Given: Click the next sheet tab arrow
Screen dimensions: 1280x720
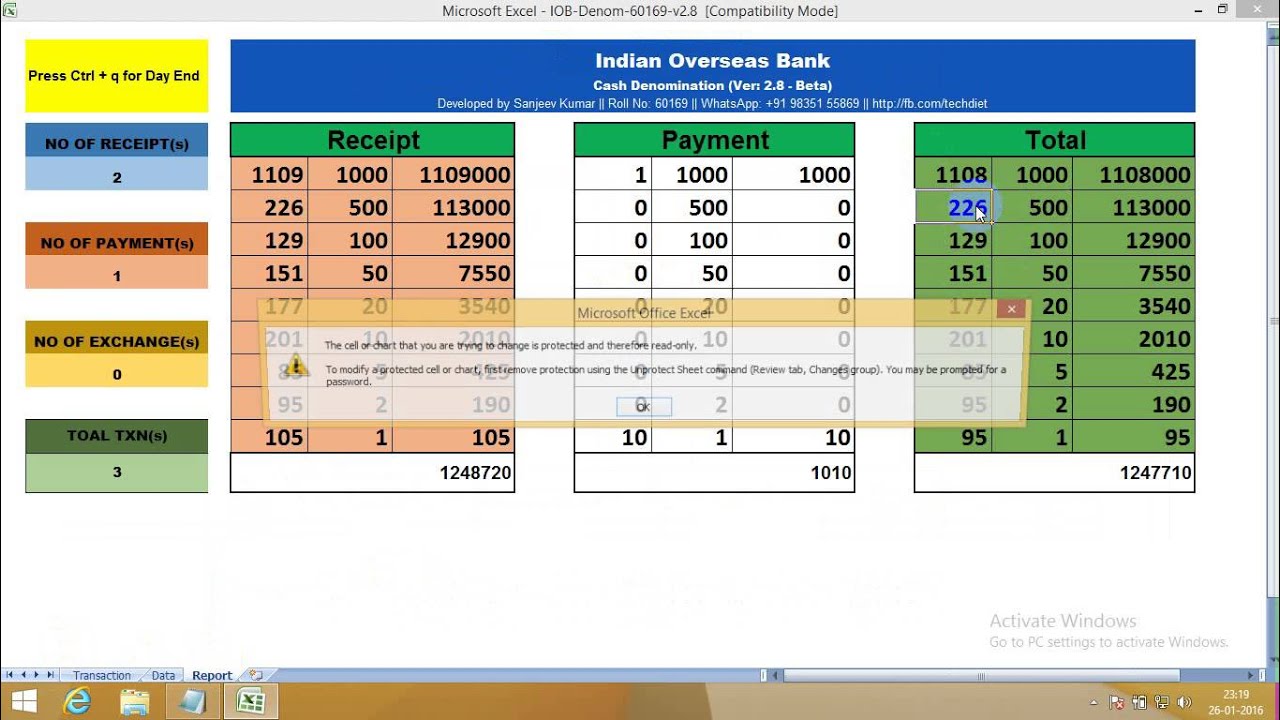Looking at the screenshot, I should (37, 675).
